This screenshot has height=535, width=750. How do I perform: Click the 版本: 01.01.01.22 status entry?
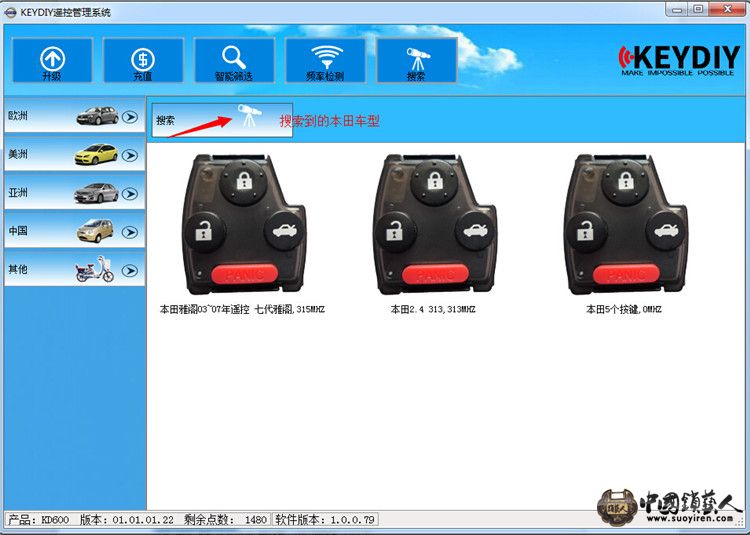(x=126, y=520)
